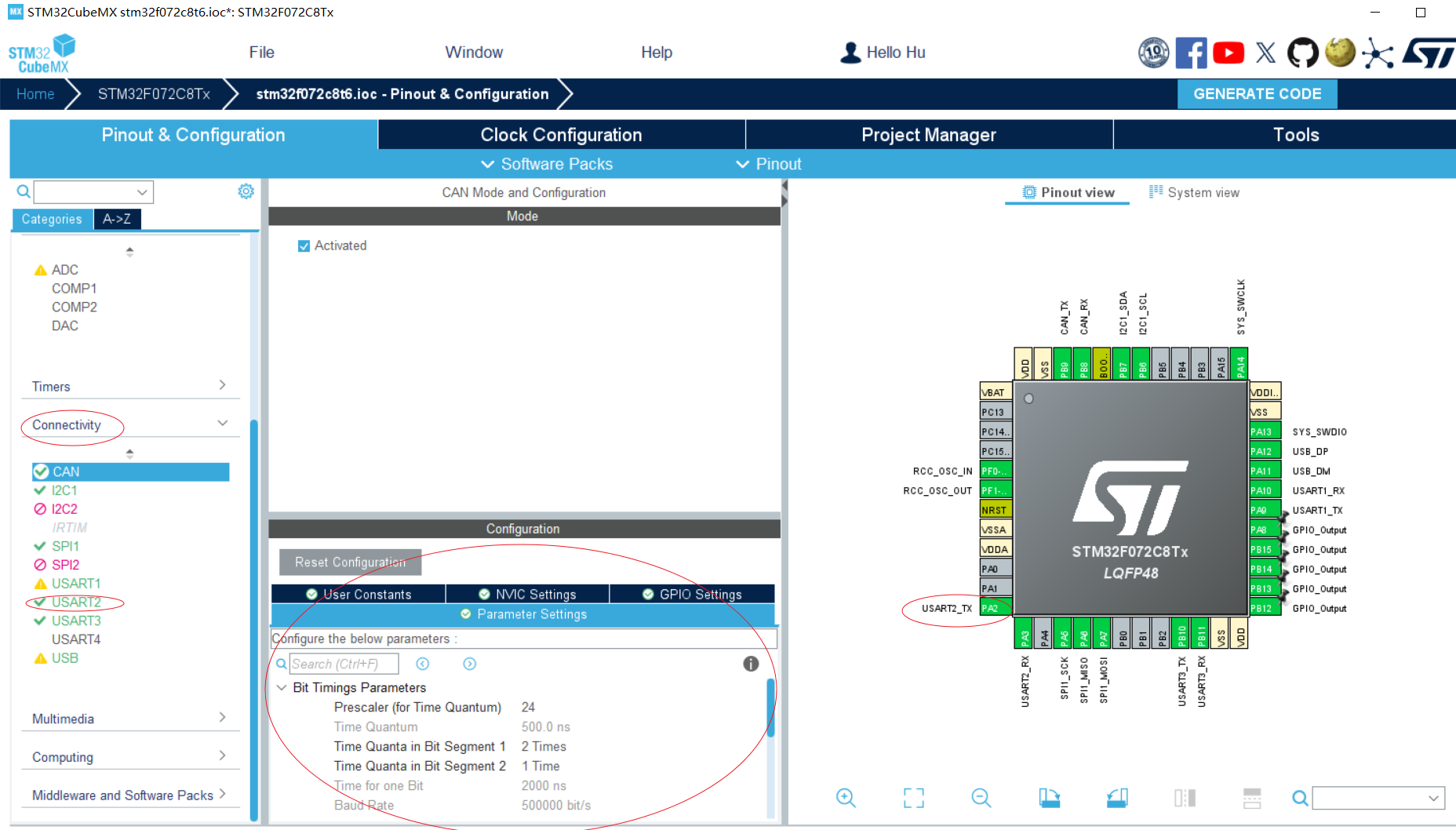Image resolution: width=1456 pixels, height=830 pixels.
Task: Select the PC13 pin on chip
Action: pyautogui.click(x=996, y=412)
